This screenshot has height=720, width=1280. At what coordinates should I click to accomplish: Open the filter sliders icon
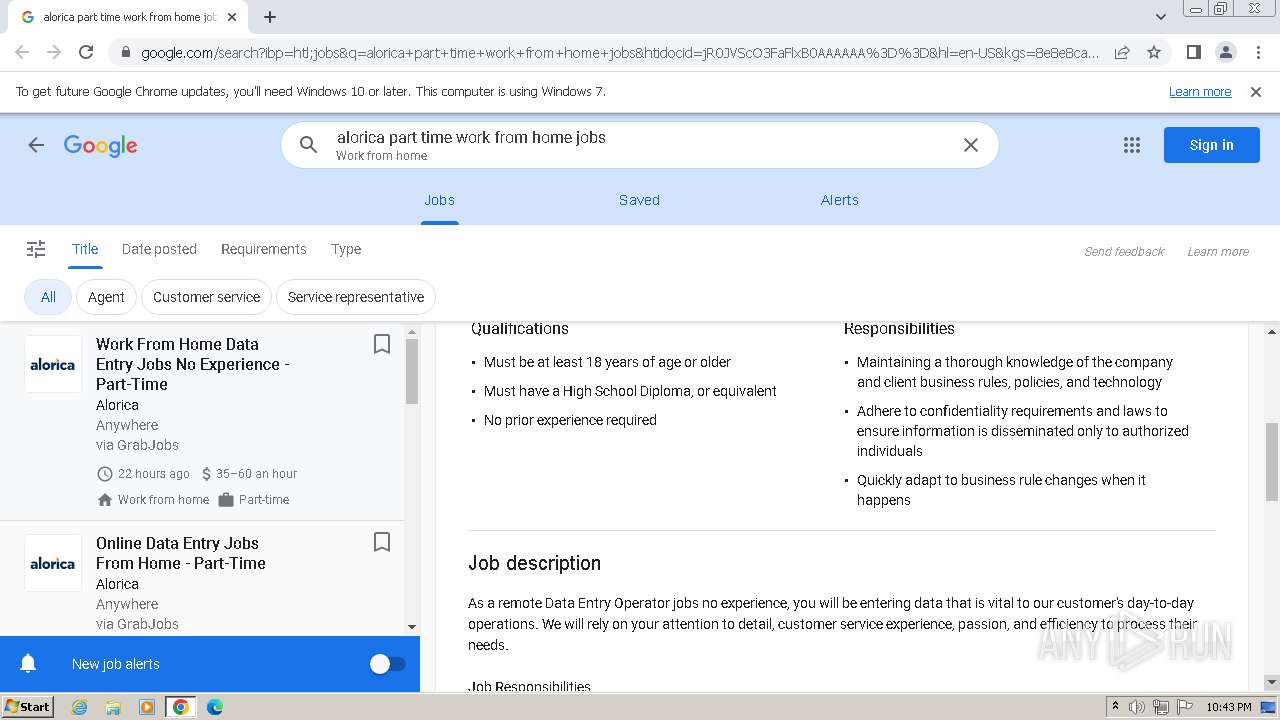(36, 249)
